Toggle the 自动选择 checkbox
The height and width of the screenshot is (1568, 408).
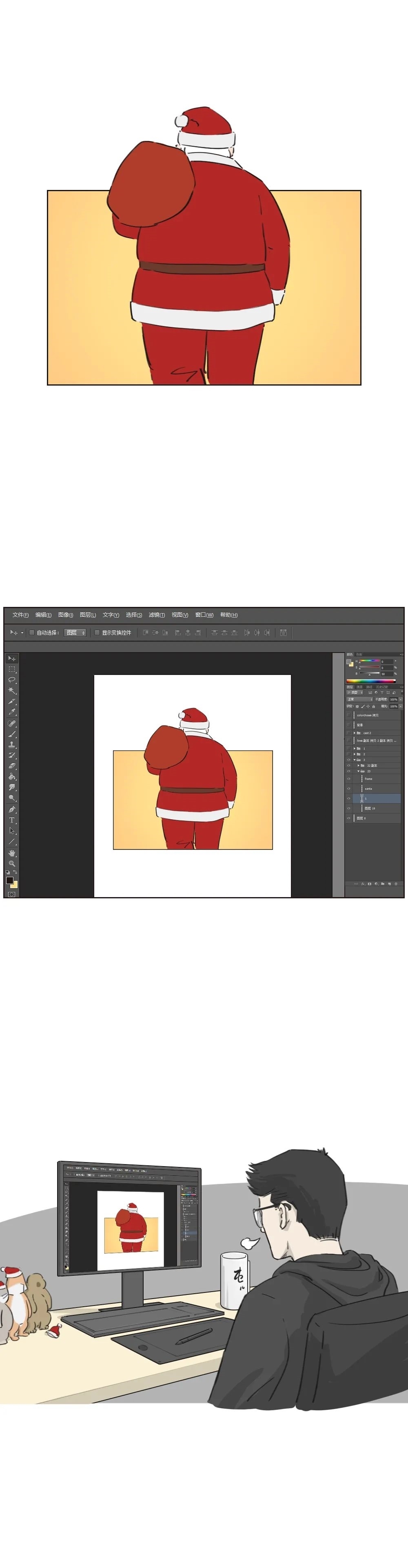pyautogui.click(x=32, y=633)
